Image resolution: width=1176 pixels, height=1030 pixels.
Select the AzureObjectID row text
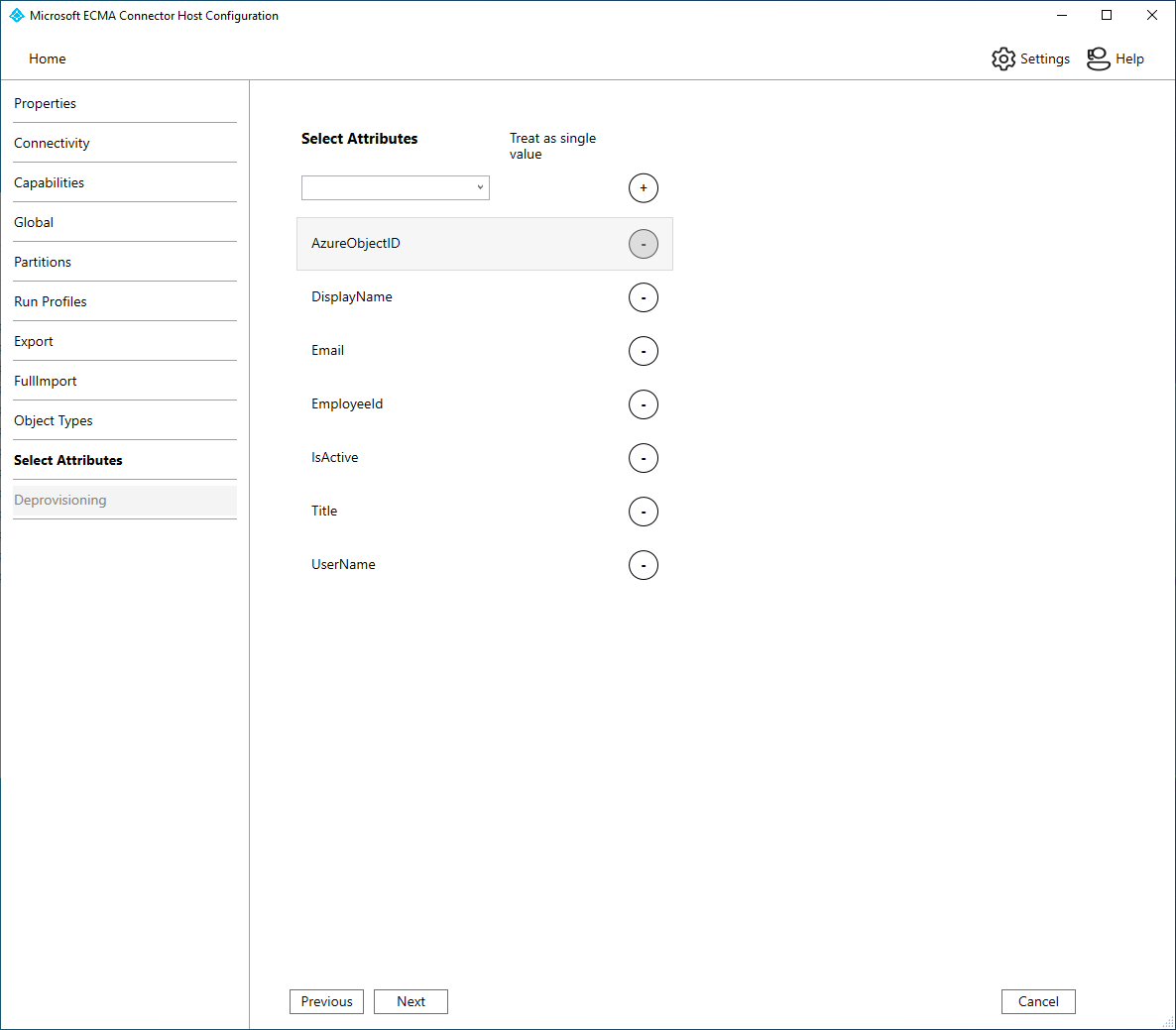click(x=356, y=244)
